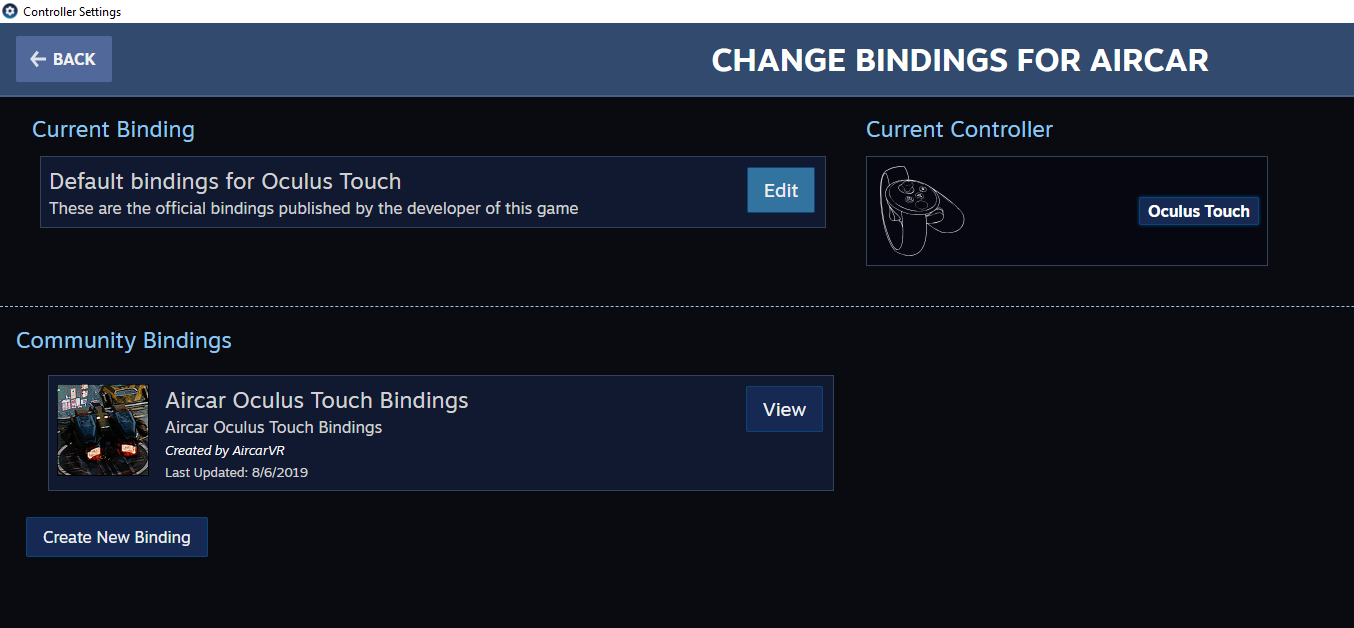Click the "Last Updated: 8/6/2019" date text
The width and height of the screenshot is (1354, 628).
tap(236, 472)
